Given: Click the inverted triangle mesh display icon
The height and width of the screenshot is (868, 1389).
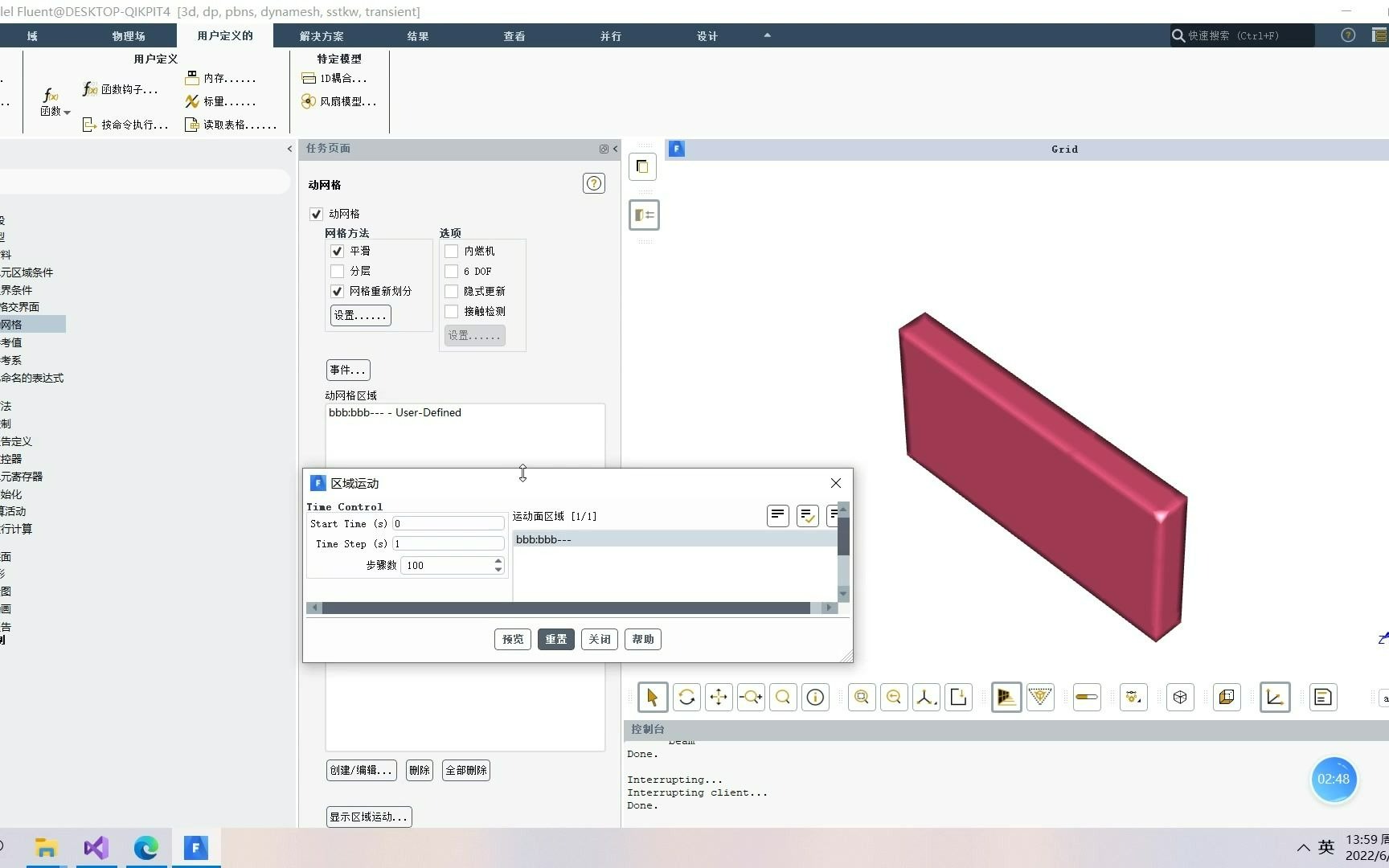Looking at the screenshot, I should click(1040, 697).
